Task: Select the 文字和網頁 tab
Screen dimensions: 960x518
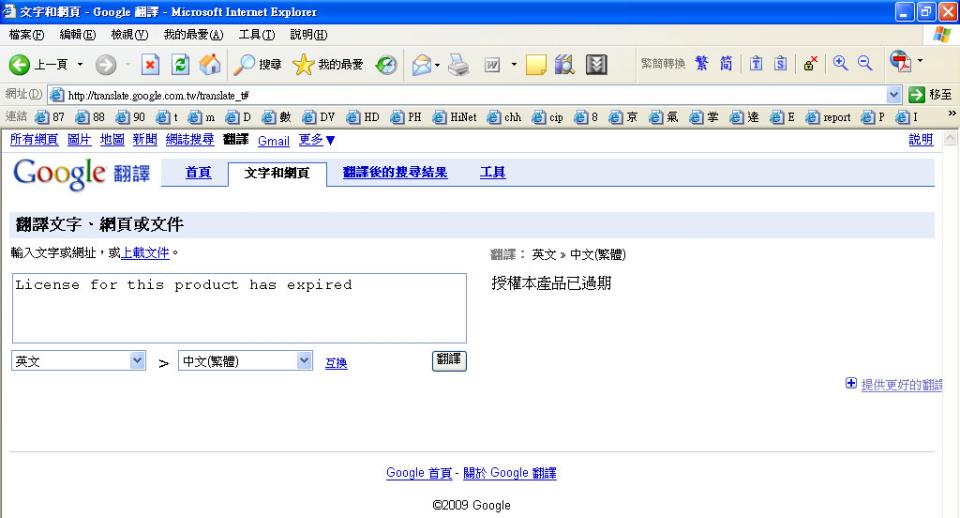Action: point(277,173)
